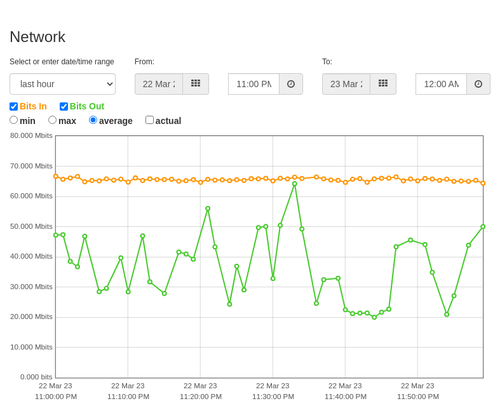Click the To date field showing 23 Mar

346,84
